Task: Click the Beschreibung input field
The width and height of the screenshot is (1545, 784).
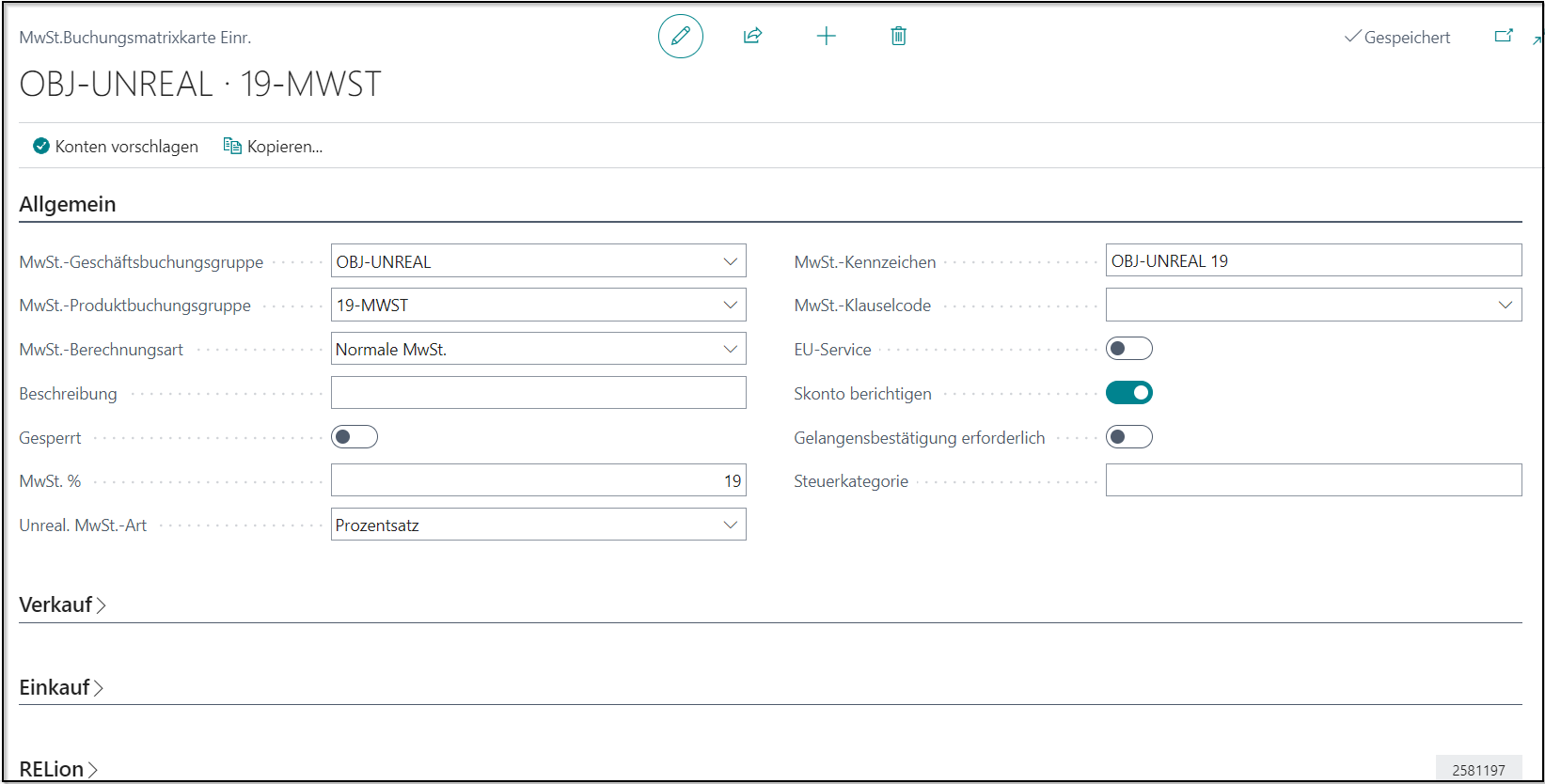Action: pyautogui.click(x=538, y=393)
